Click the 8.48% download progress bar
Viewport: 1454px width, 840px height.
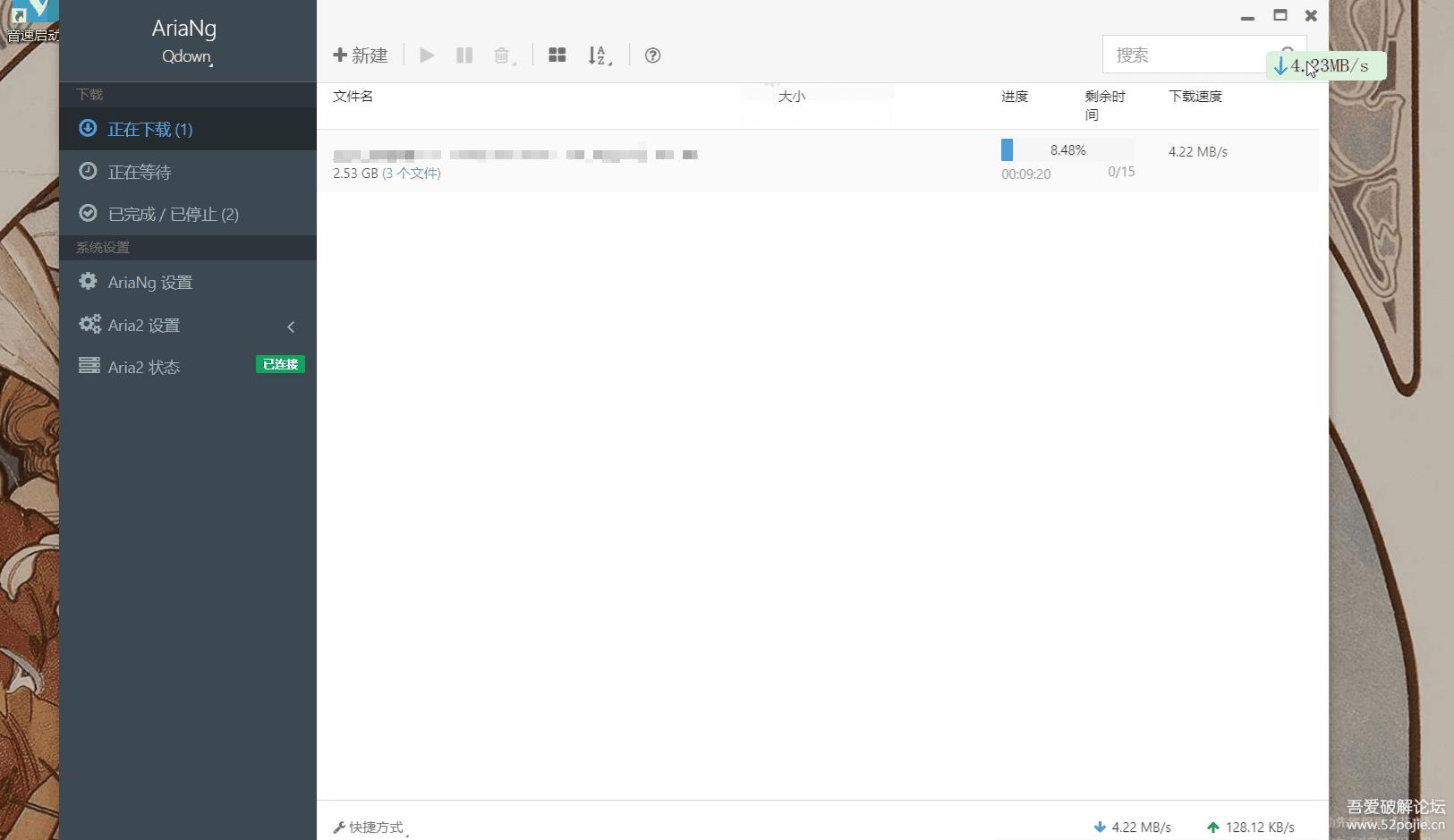coord(1067,150)
